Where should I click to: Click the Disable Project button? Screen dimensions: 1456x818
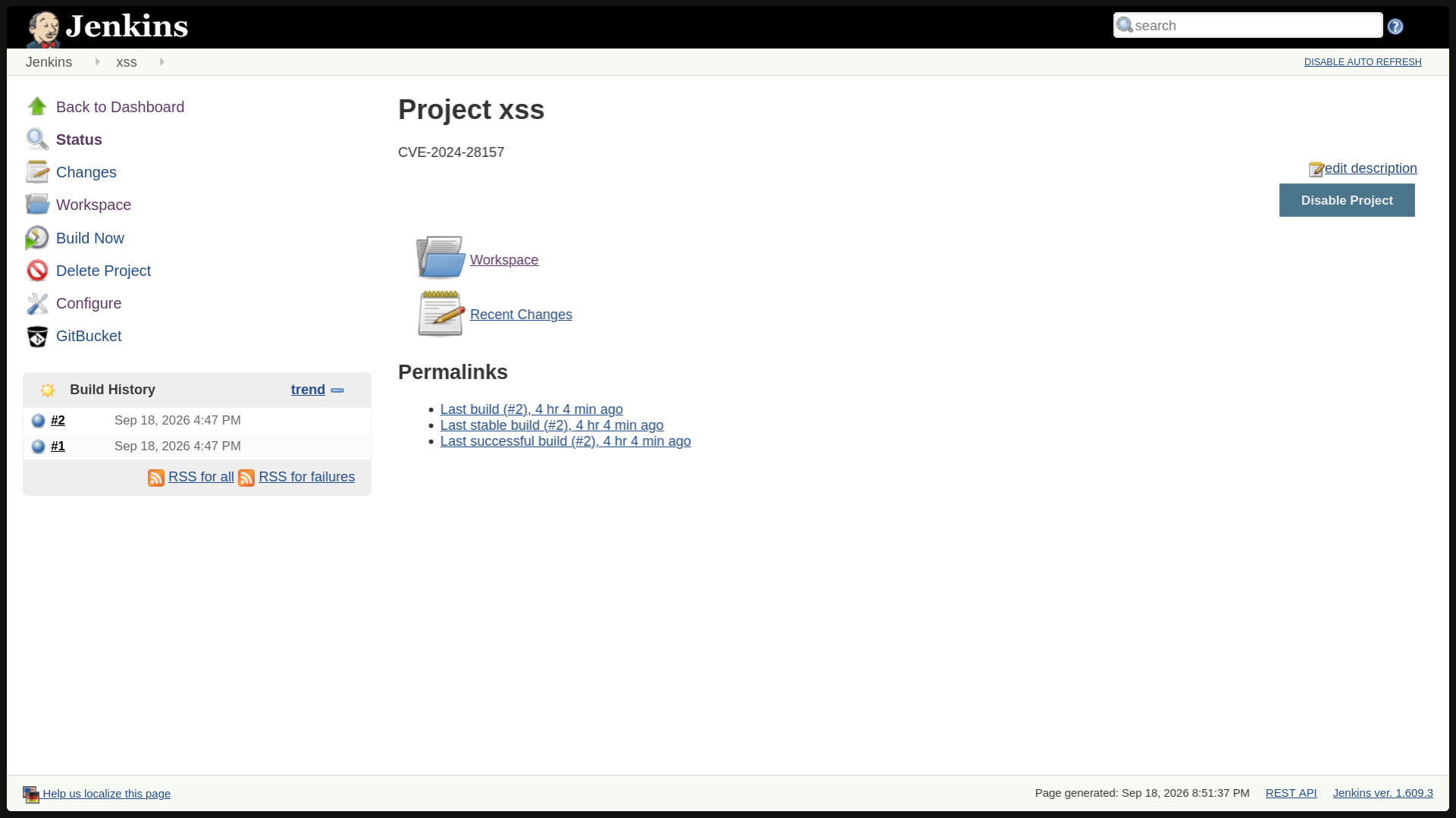tap(1347, 200)
